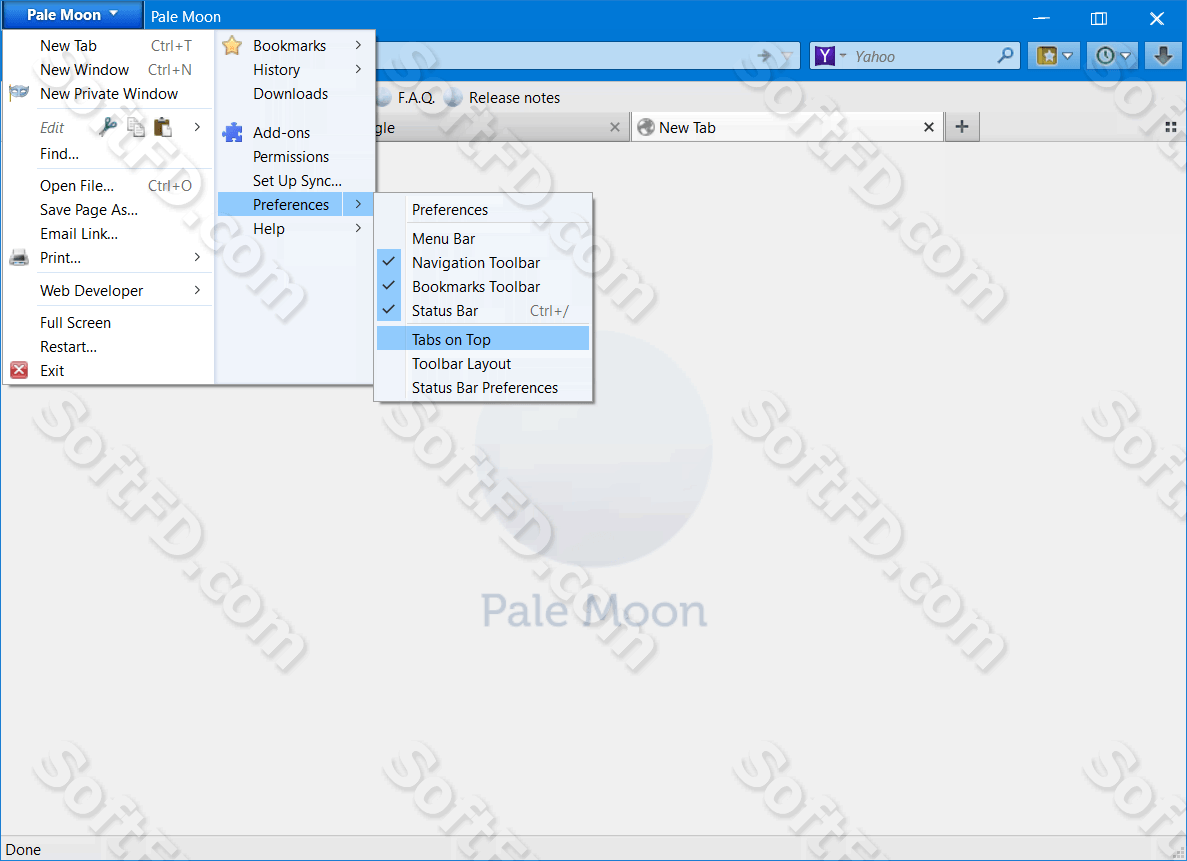The width and height of the screenshot is (1187, 861).
Task: Expand the History submenu arrow
Action: [358, 70]
